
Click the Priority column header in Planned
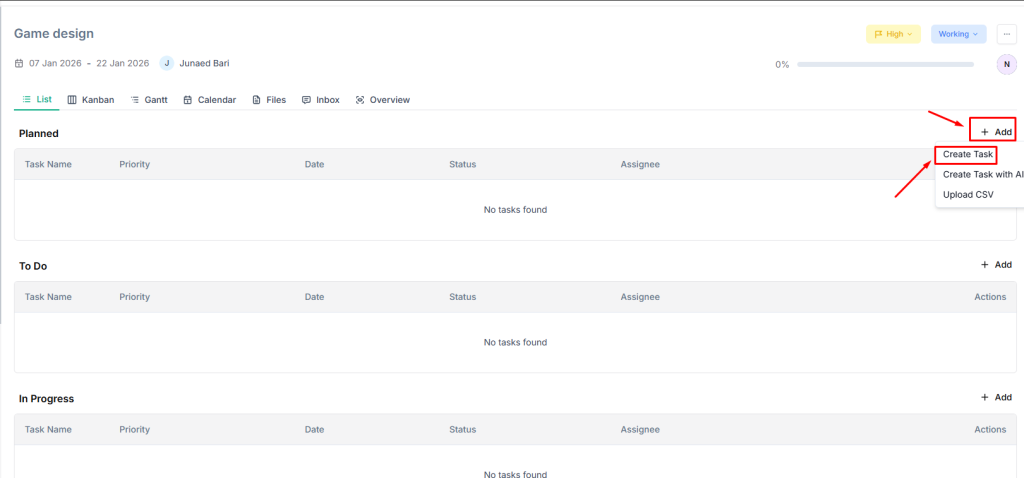135,164
